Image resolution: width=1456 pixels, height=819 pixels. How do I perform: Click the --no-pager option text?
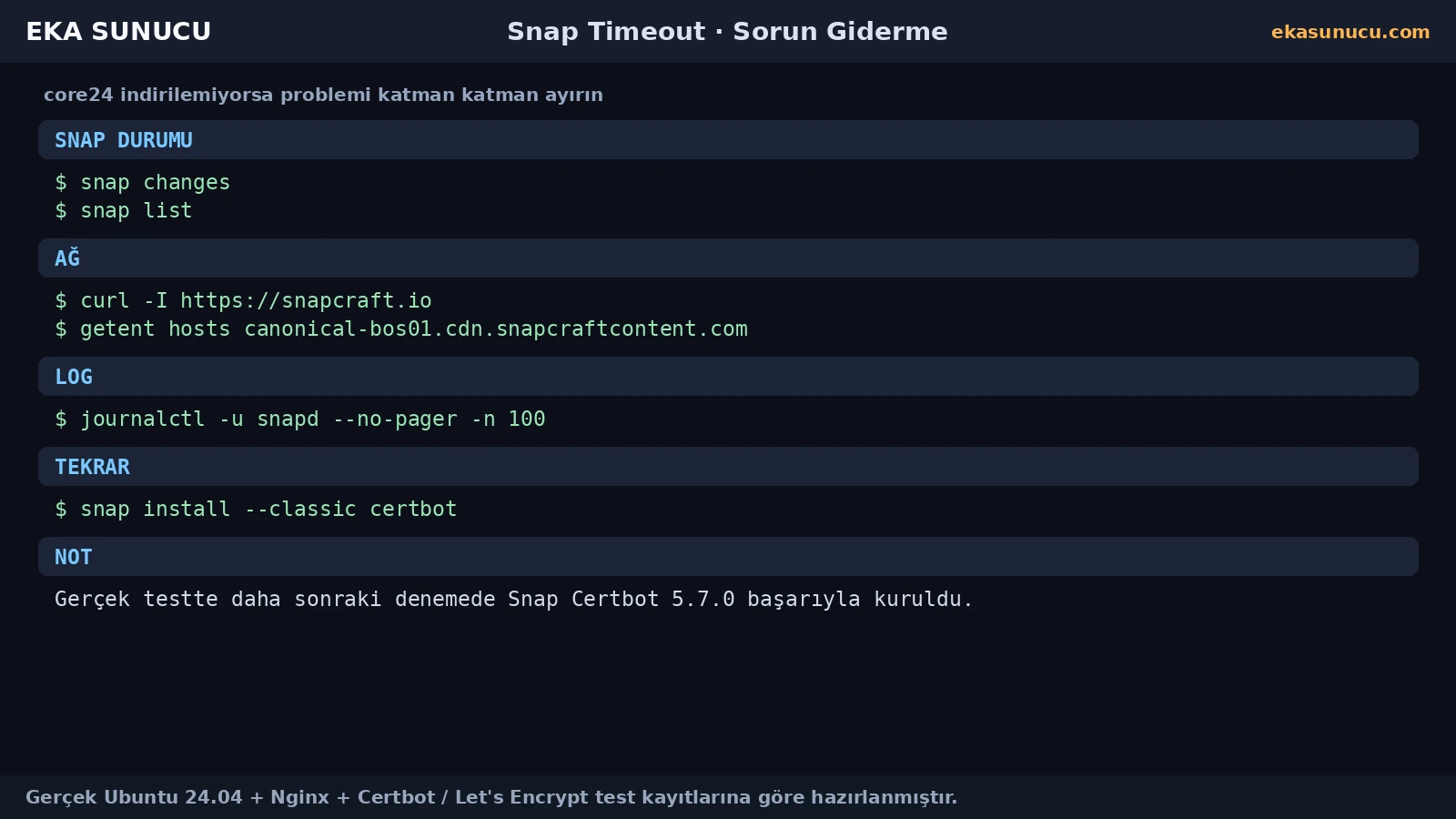(x=395, y=420)
